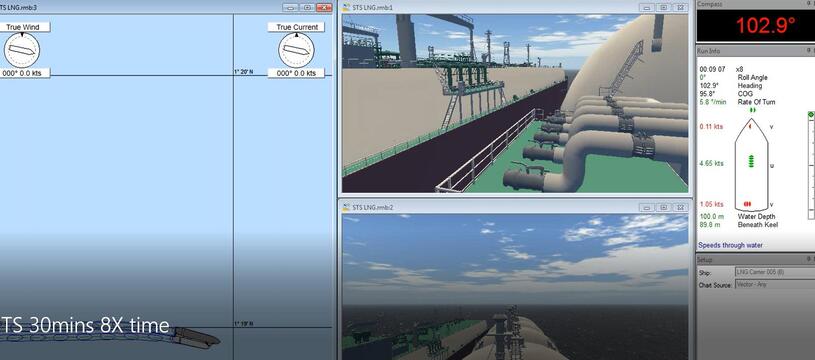Click the green rudder indicator above ship bow
Image resolution: width=815 pixels, height=360 pixels.
[x=753, y=110]
